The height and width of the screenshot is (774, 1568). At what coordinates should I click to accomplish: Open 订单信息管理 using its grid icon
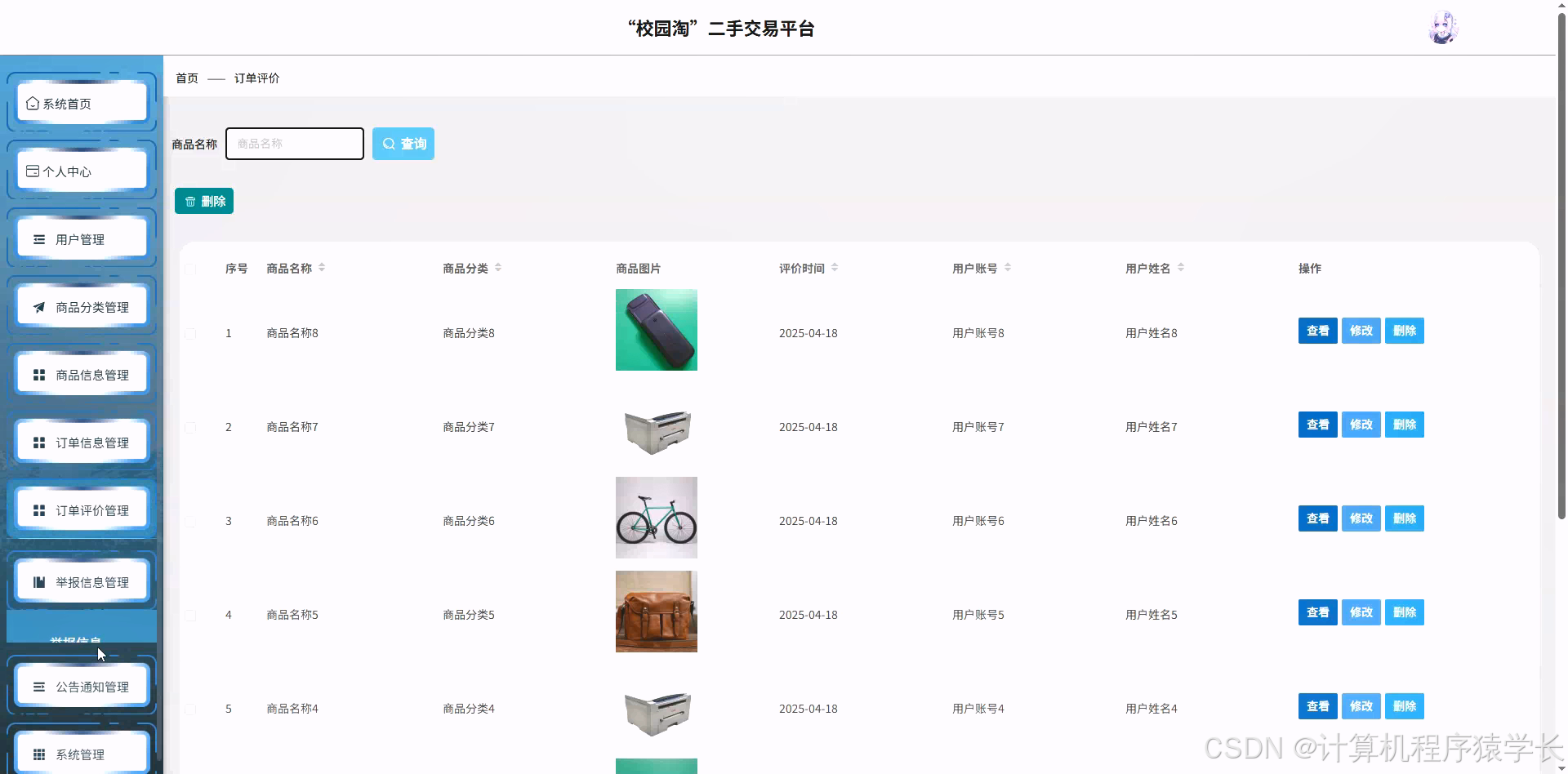point(38,442)
